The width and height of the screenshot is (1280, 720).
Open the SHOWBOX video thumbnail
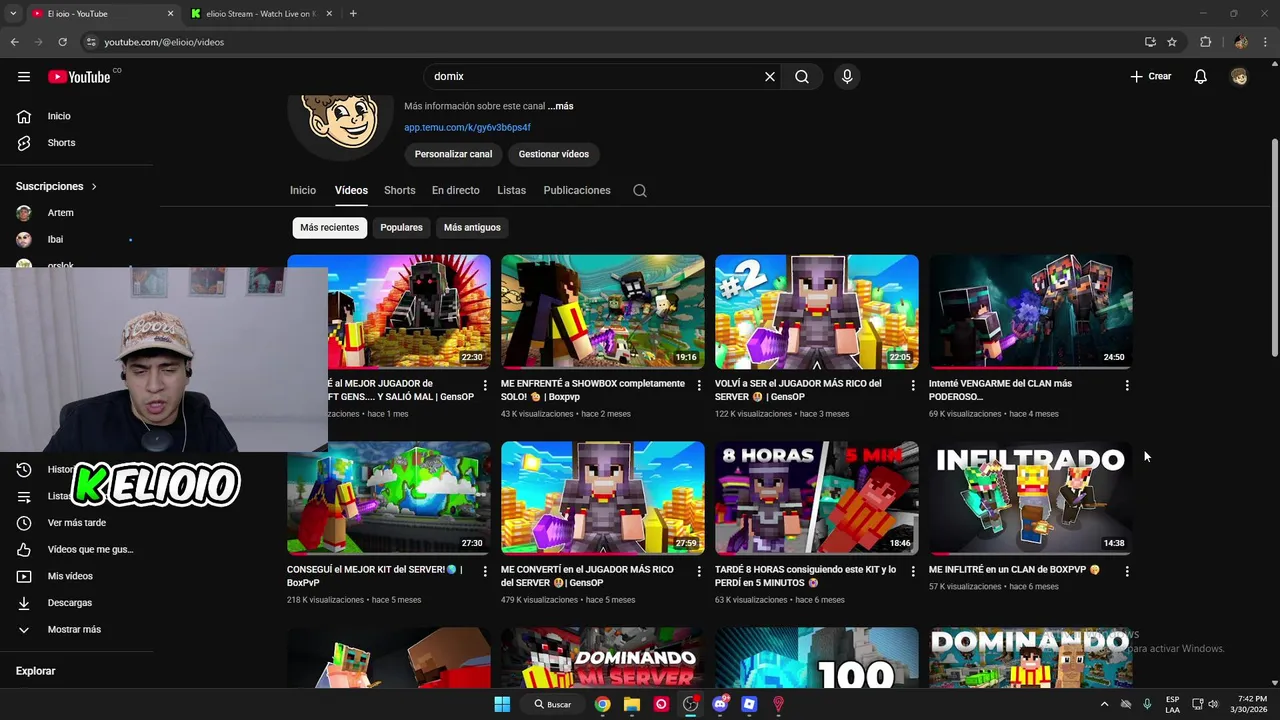click(603, 311)
